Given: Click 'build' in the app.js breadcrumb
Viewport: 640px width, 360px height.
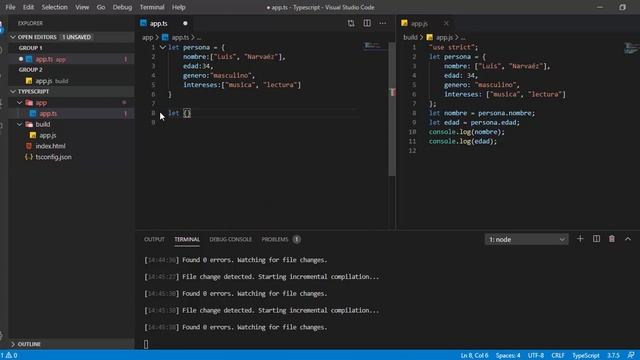Looking at the screenshot, I should (x=410, y=38).
